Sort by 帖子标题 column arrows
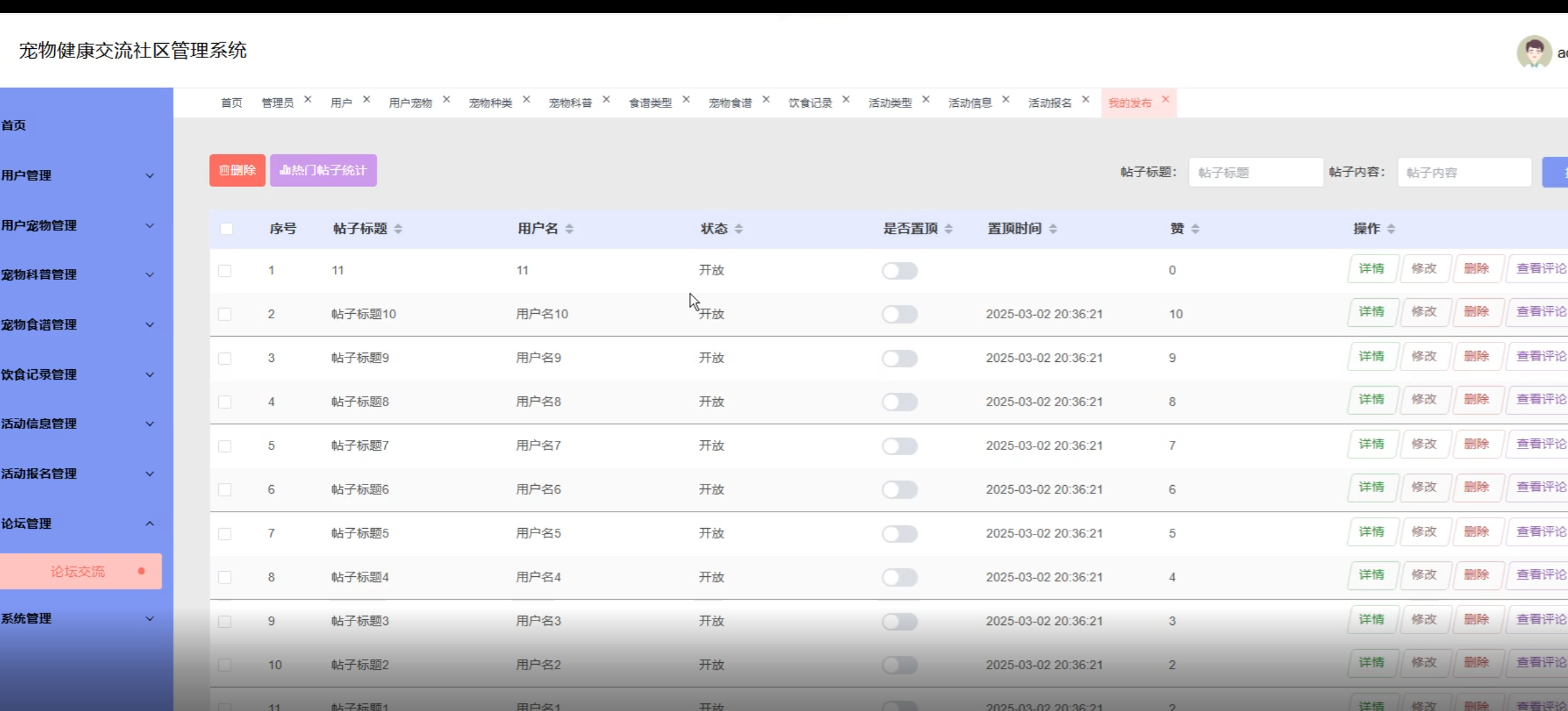Viewport: 1568px width, 711px height. point(398,229)
